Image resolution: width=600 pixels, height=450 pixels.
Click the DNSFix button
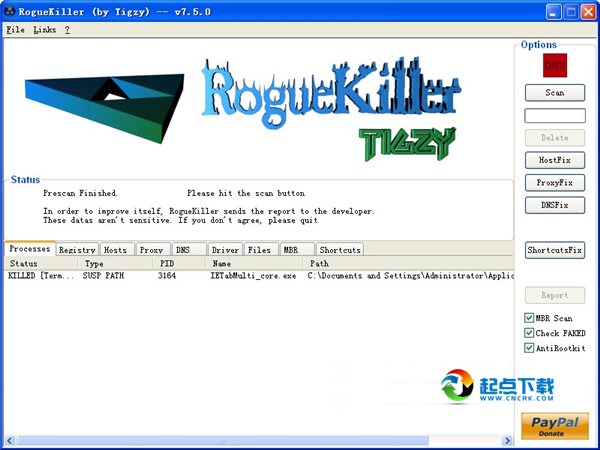click(555, 205)
